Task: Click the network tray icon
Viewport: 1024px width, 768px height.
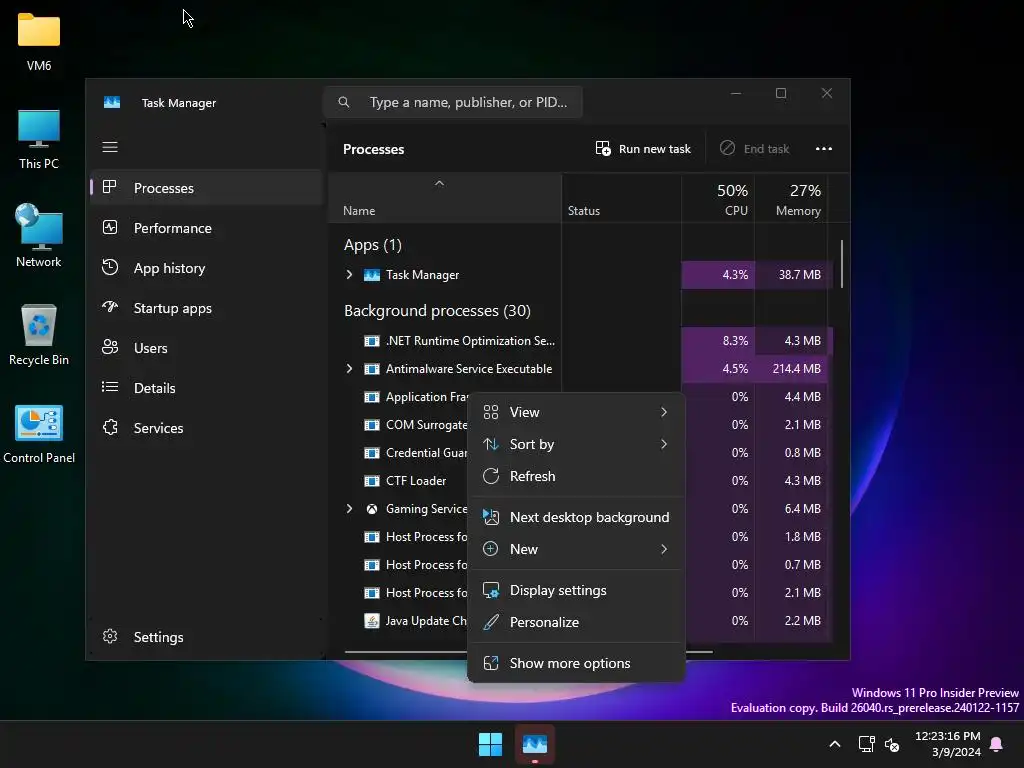Action: coord(867,744)
